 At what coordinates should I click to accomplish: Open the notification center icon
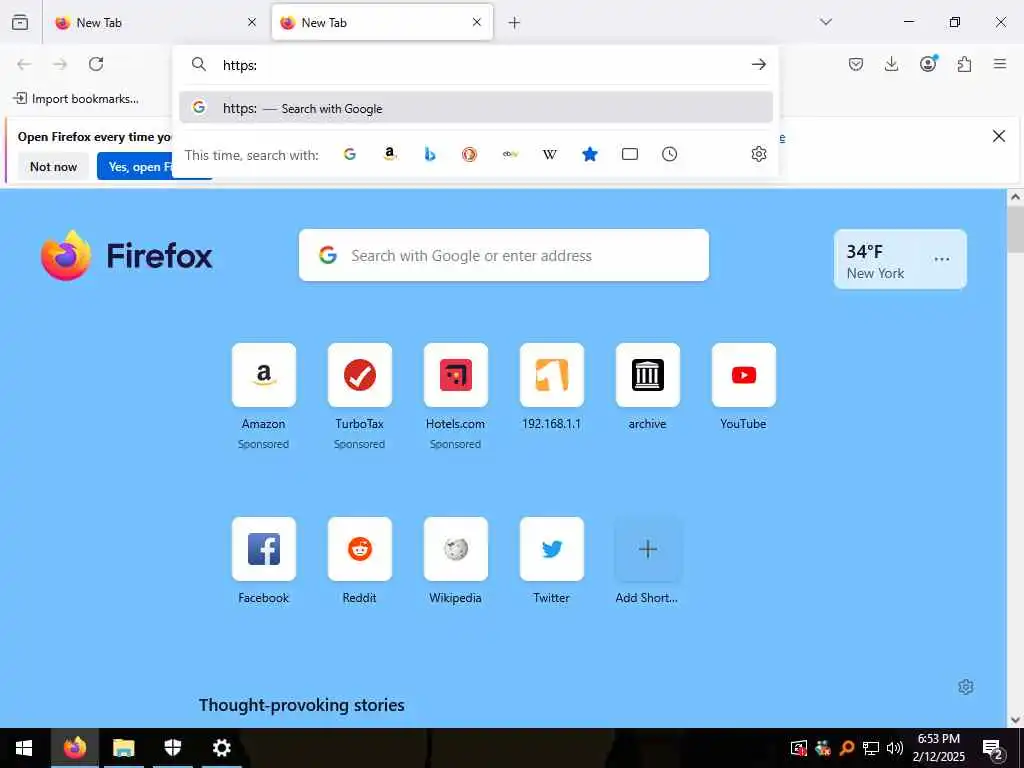coord(992,748)
